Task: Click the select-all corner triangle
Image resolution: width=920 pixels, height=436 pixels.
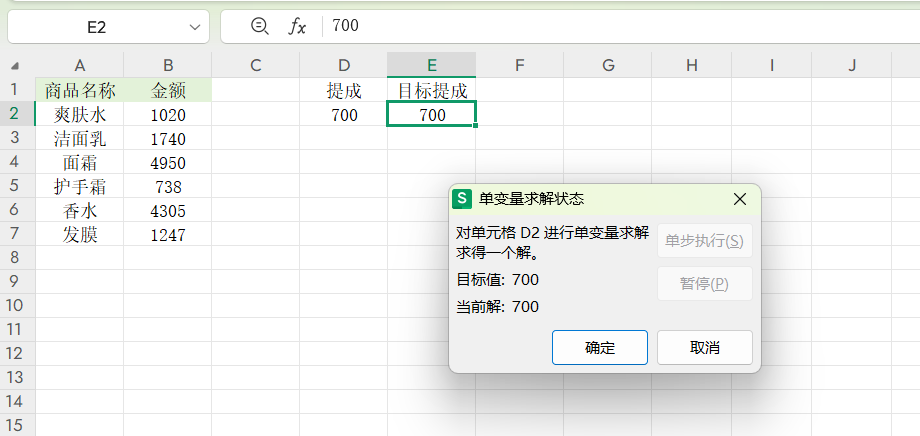Action: coord(15,66)
